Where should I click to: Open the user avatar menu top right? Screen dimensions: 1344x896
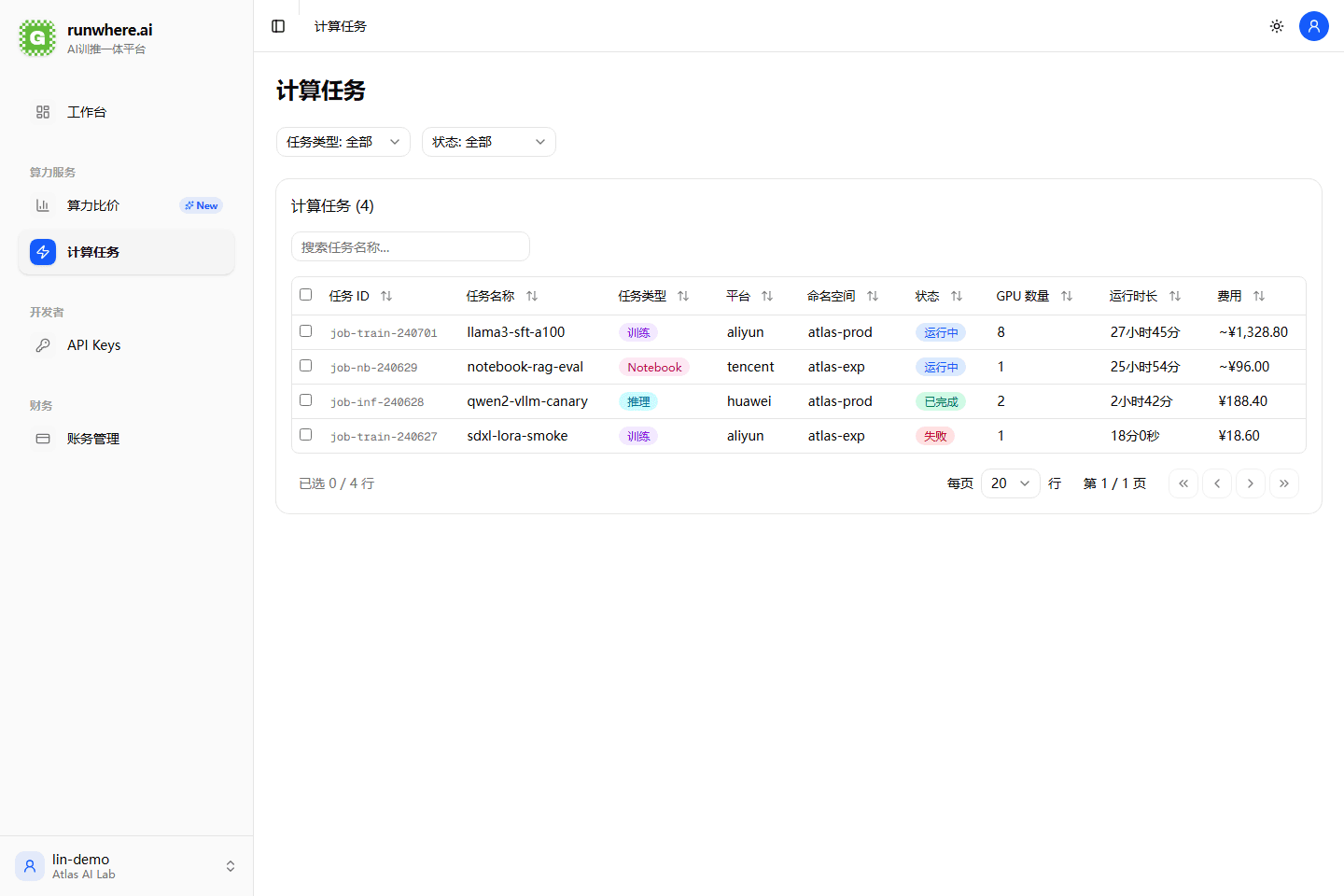(x=1314, y=26)
